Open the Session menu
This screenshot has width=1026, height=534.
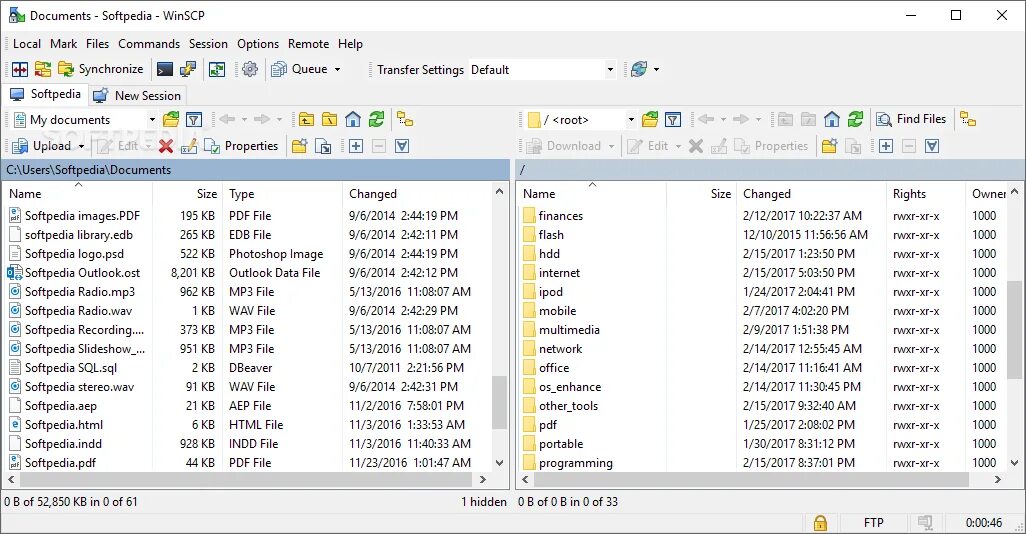point(208,44)
